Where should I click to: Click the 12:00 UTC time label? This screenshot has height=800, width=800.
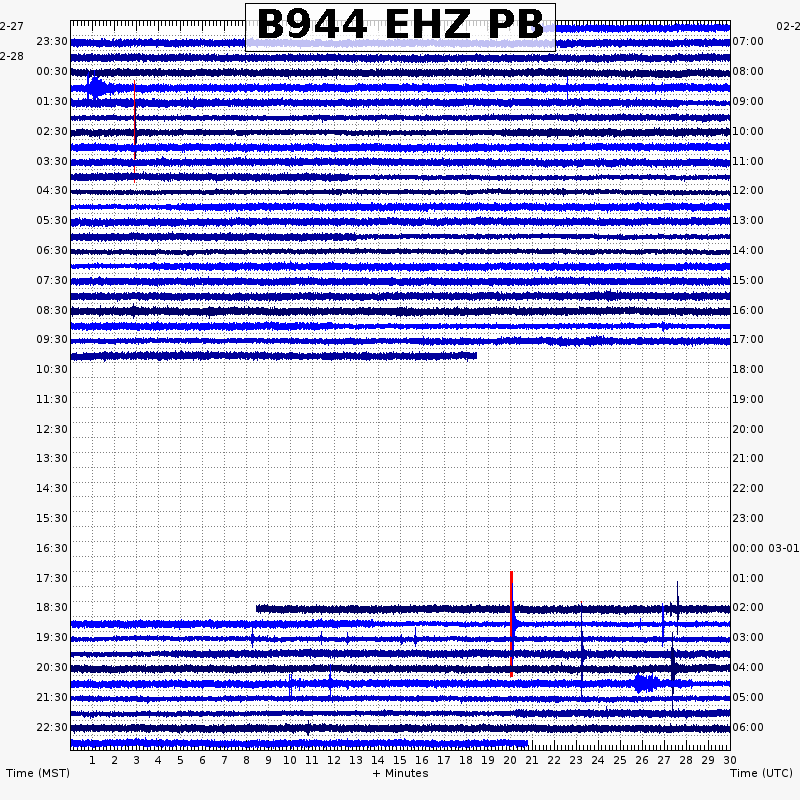tap(748, 191)
